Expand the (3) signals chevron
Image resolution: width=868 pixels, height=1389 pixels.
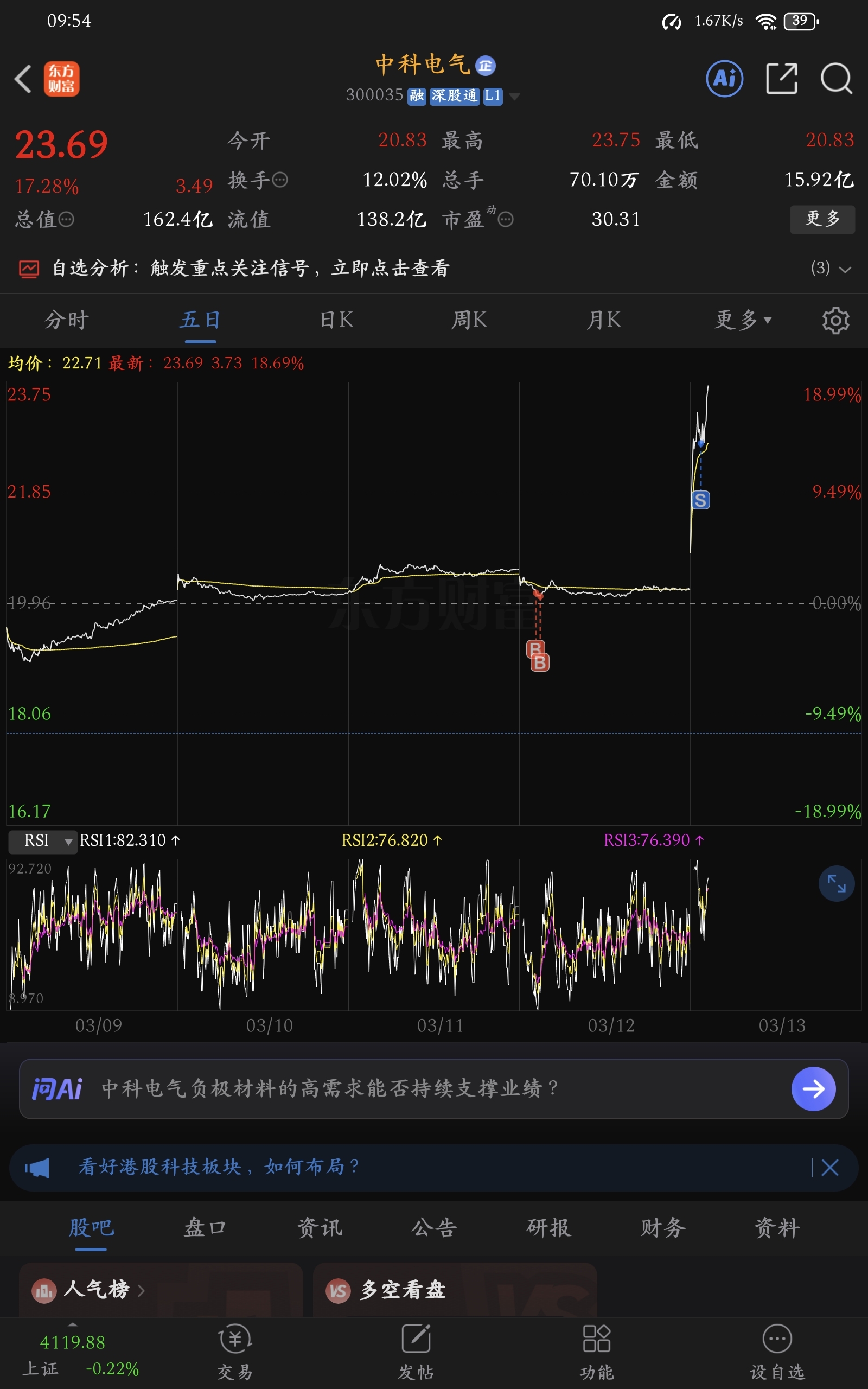coord(845,269)
